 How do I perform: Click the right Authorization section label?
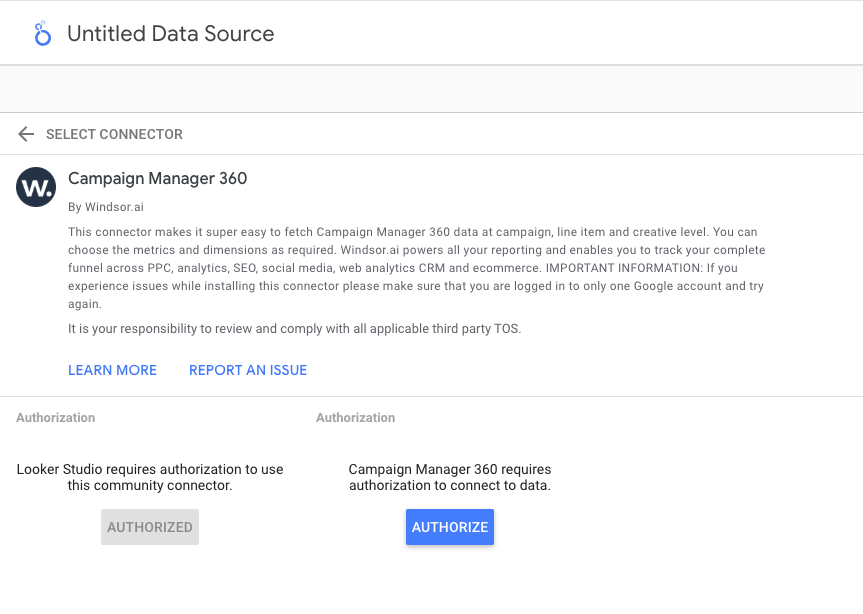coord(356,418)
